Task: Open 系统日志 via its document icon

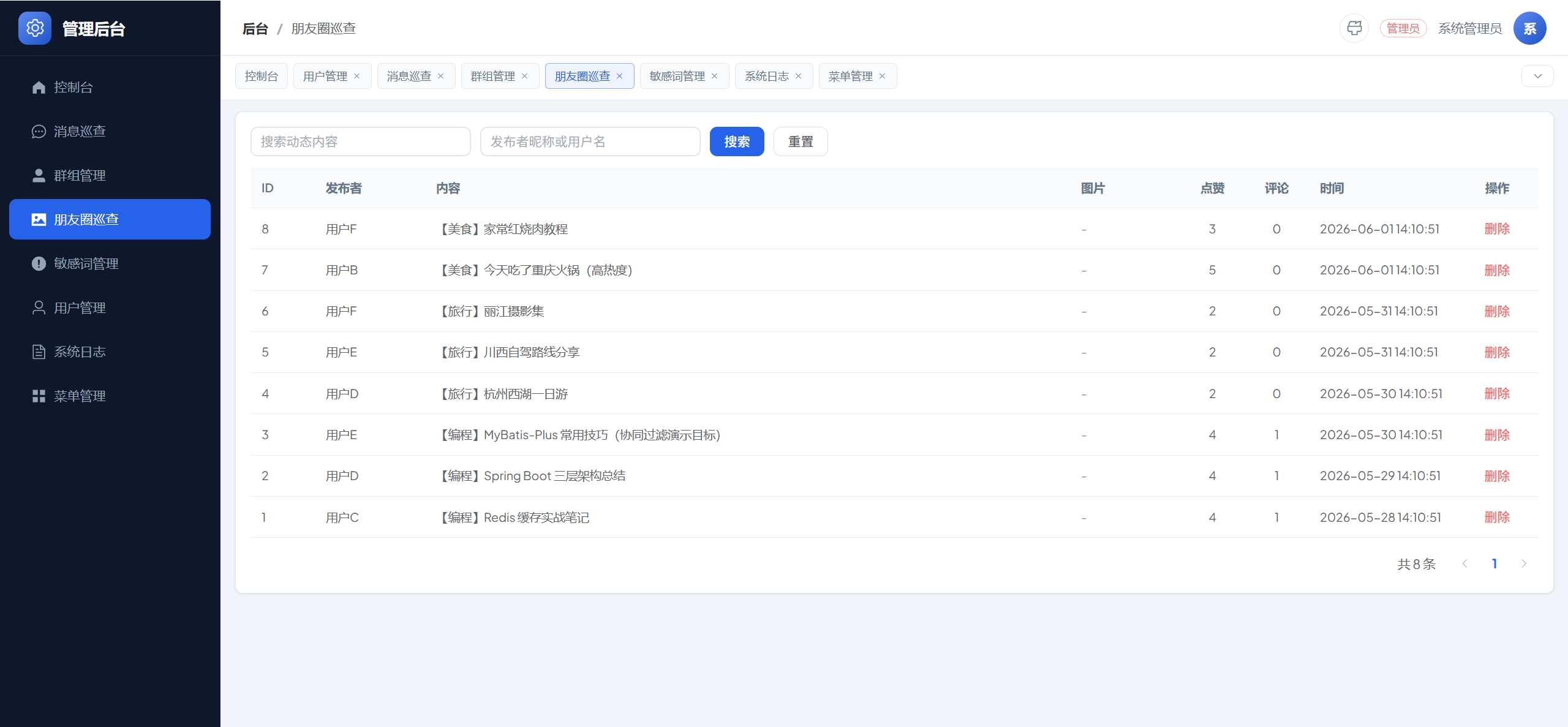Action: [39, 352]
